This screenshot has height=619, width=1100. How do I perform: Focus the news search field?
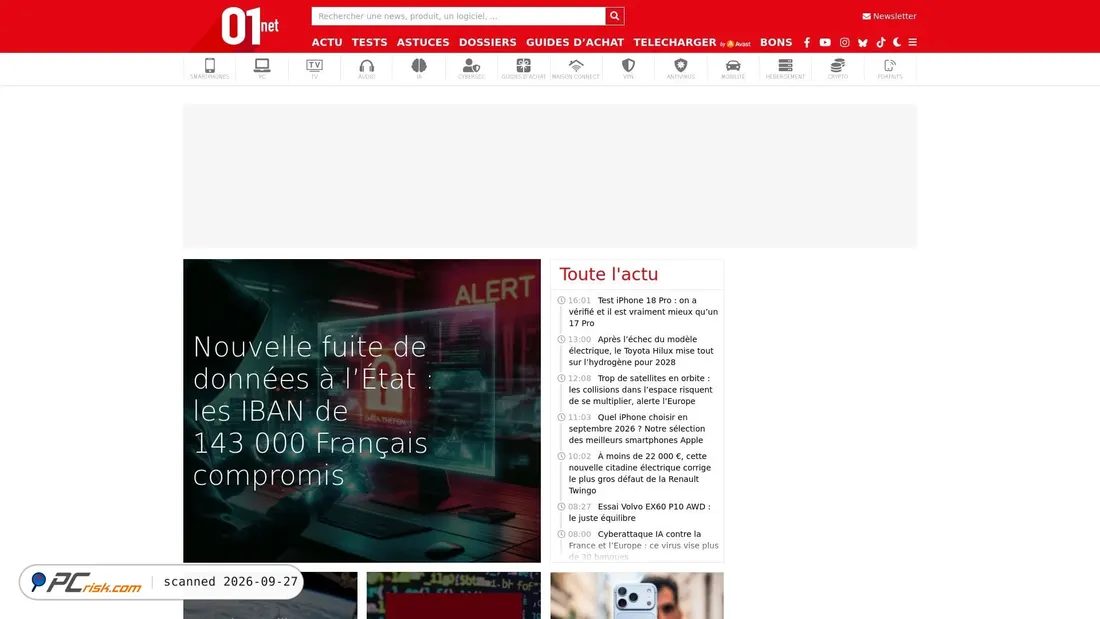[x=458, y=16]
